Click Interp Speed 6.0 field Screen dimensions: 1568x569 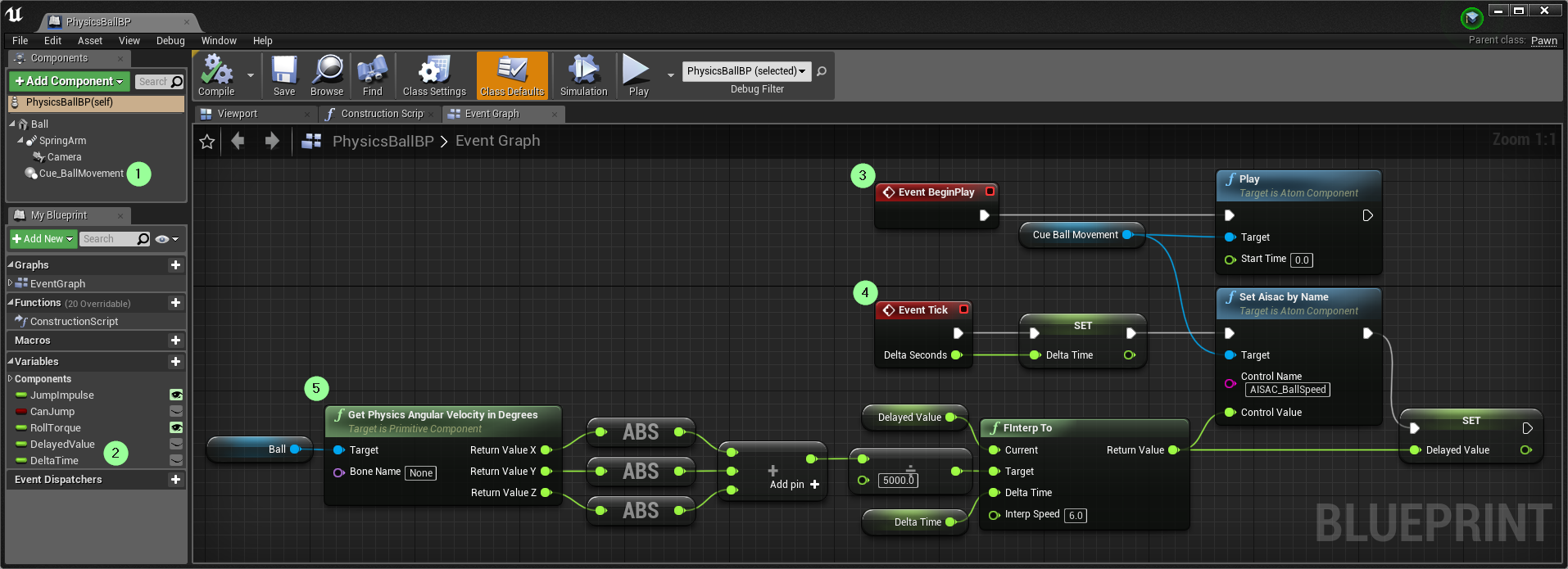point(1076,516)
